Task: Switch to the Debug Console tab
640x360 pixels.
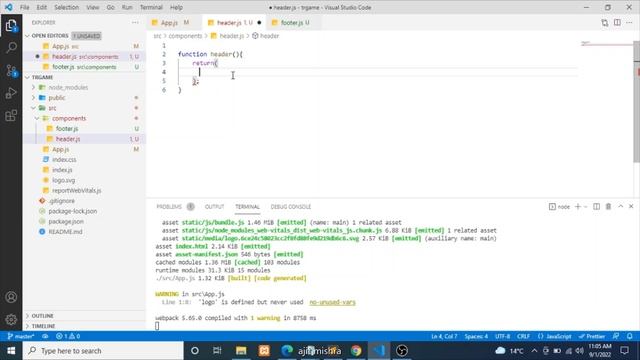Action: [291, 207]
